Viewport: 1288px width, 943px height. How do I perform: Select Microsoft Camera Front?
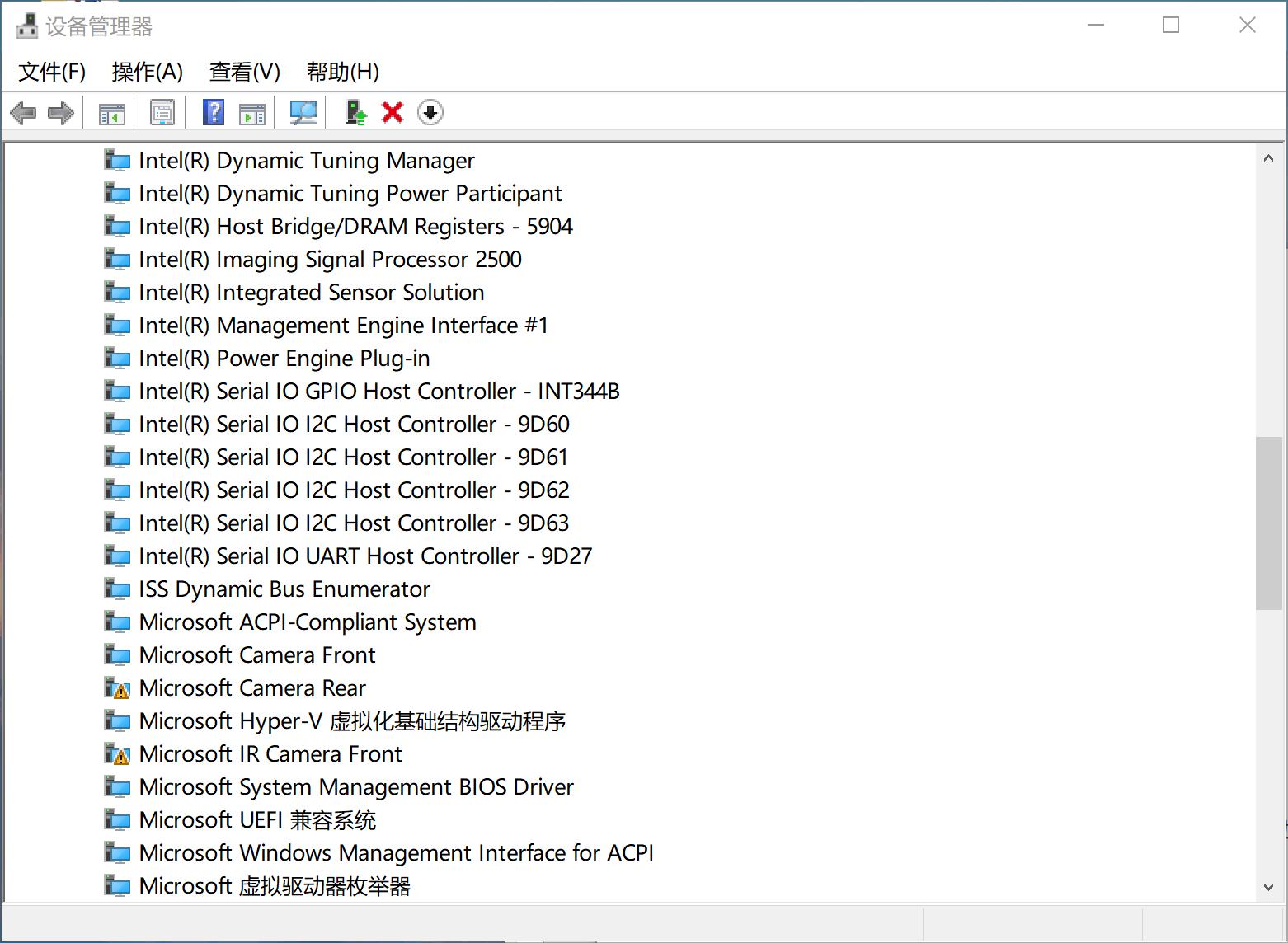click(x=257, y=654)
